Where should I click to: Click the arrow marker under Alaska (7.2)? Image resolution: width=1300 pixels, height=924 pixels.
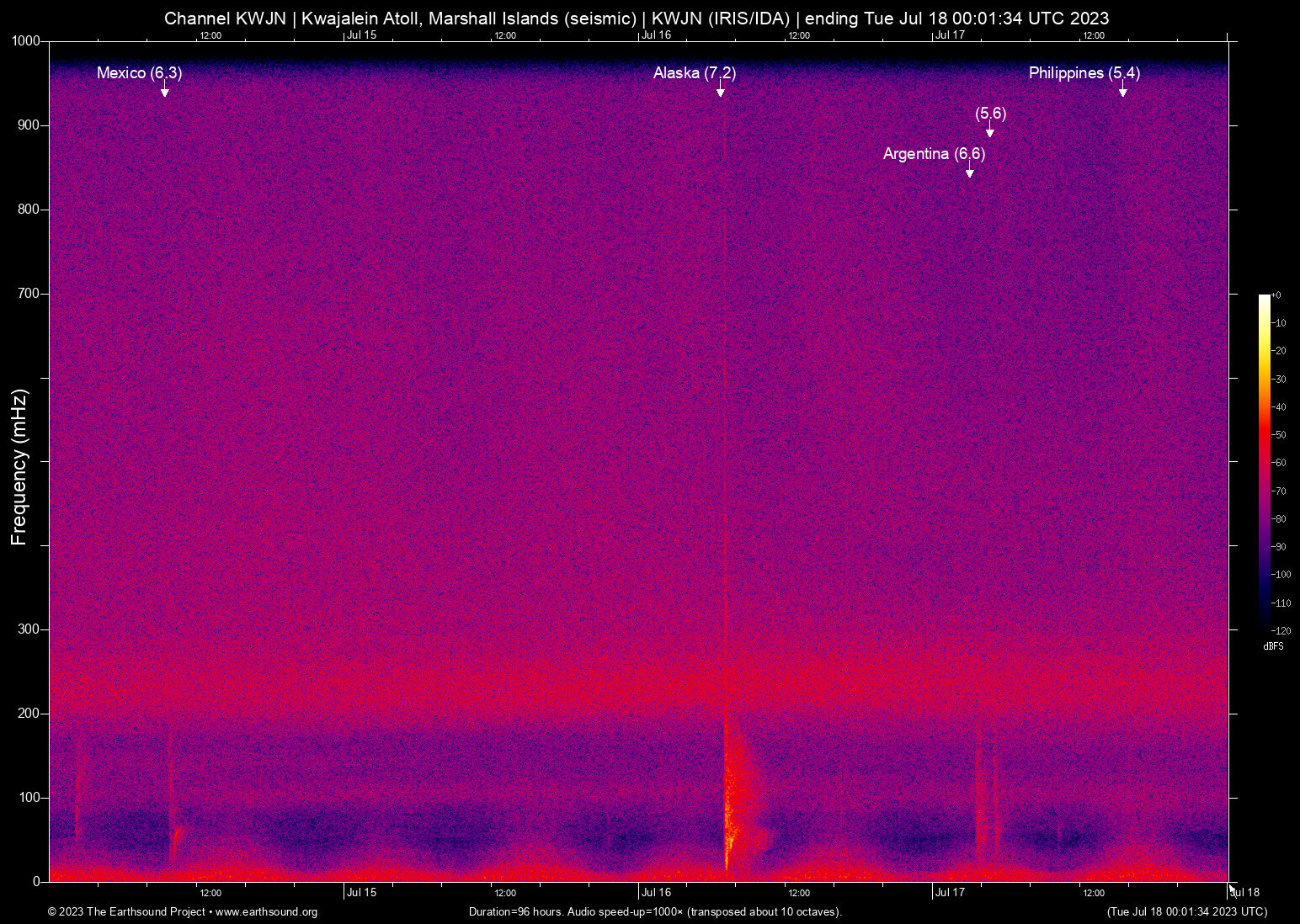pos(721,91)
